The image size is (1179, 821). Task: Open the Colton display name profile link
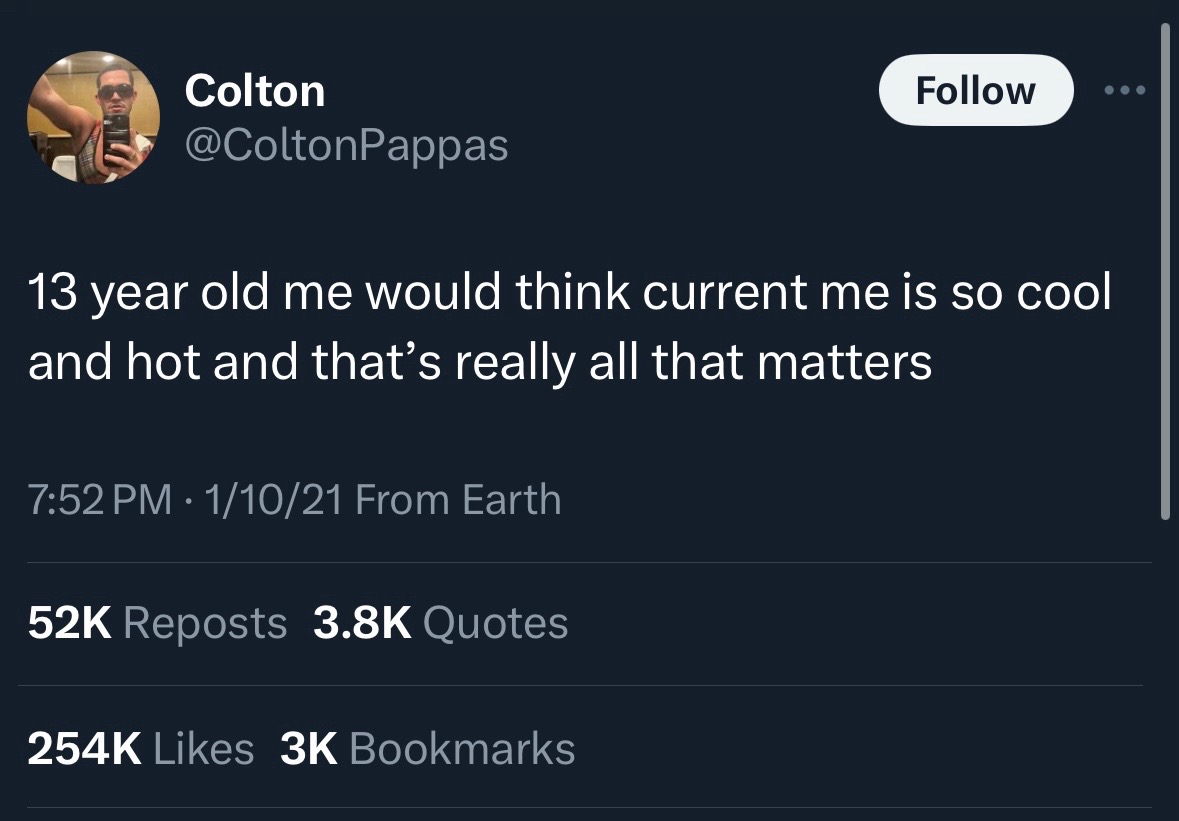click(x=255, y=91)
